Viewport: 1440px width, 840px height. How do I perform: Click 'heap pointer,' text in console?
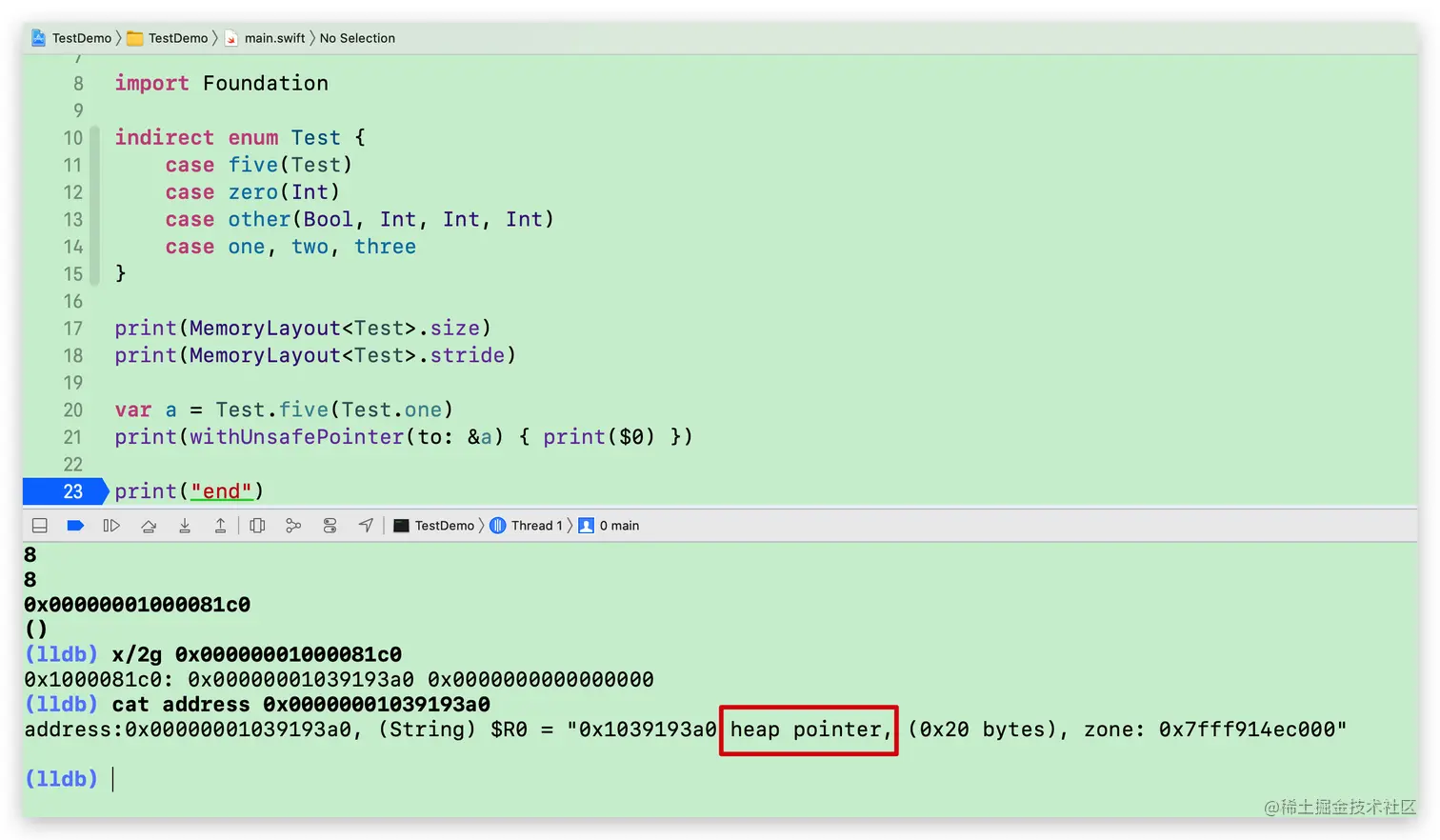811,730
